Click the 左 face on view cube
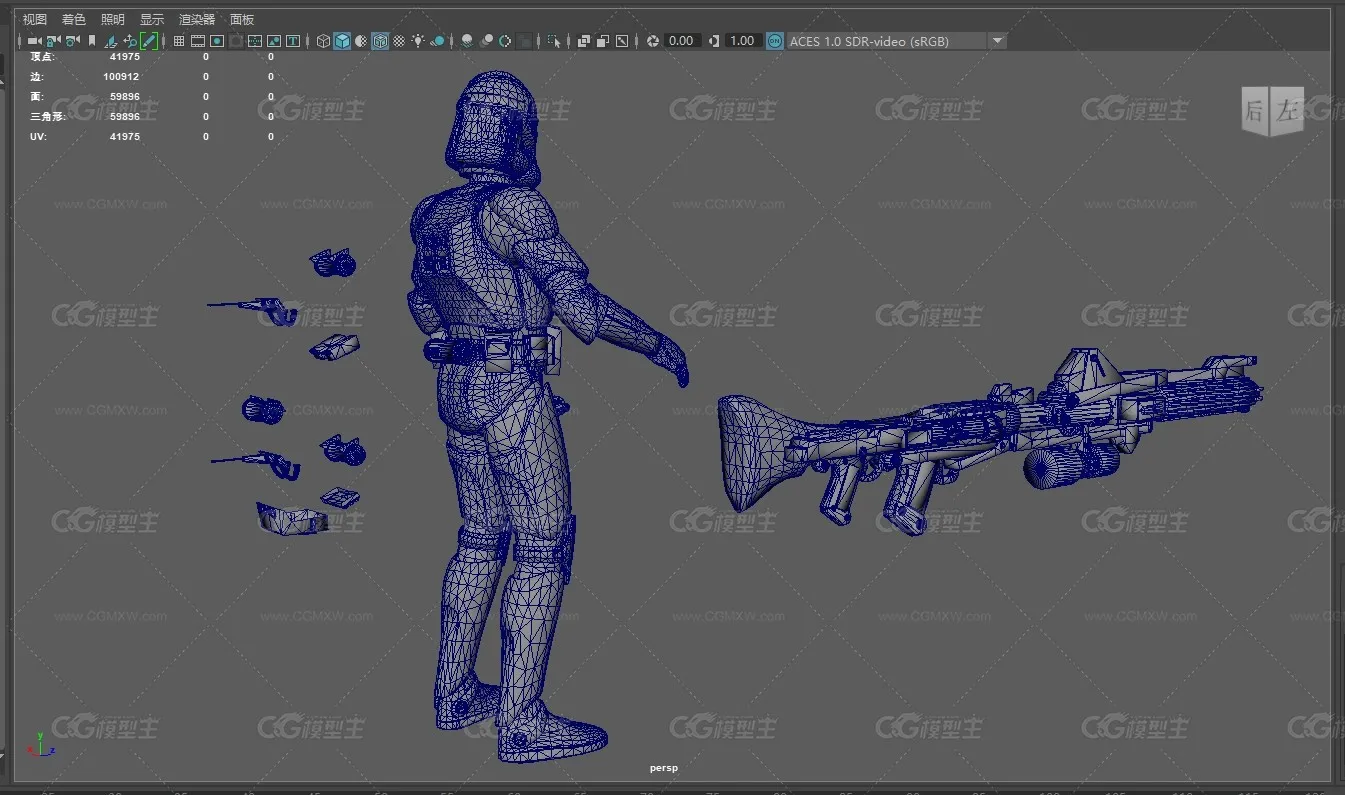1345x795 pixels. [1288, 110]
